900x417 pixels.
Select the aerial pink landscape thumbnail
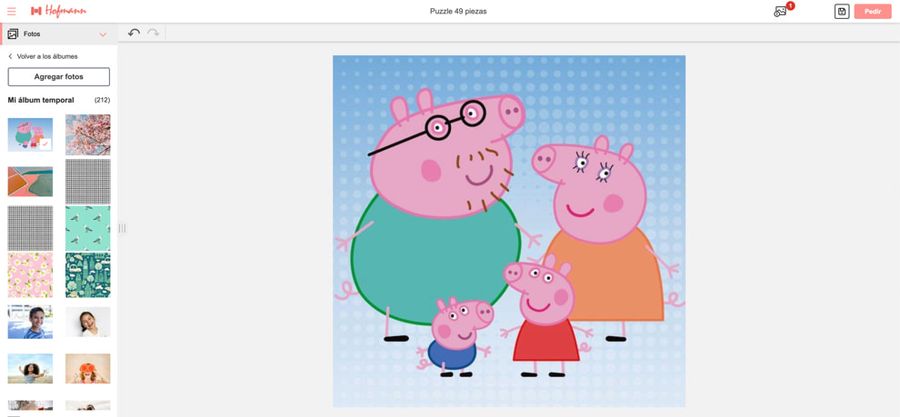pos(30,181)
